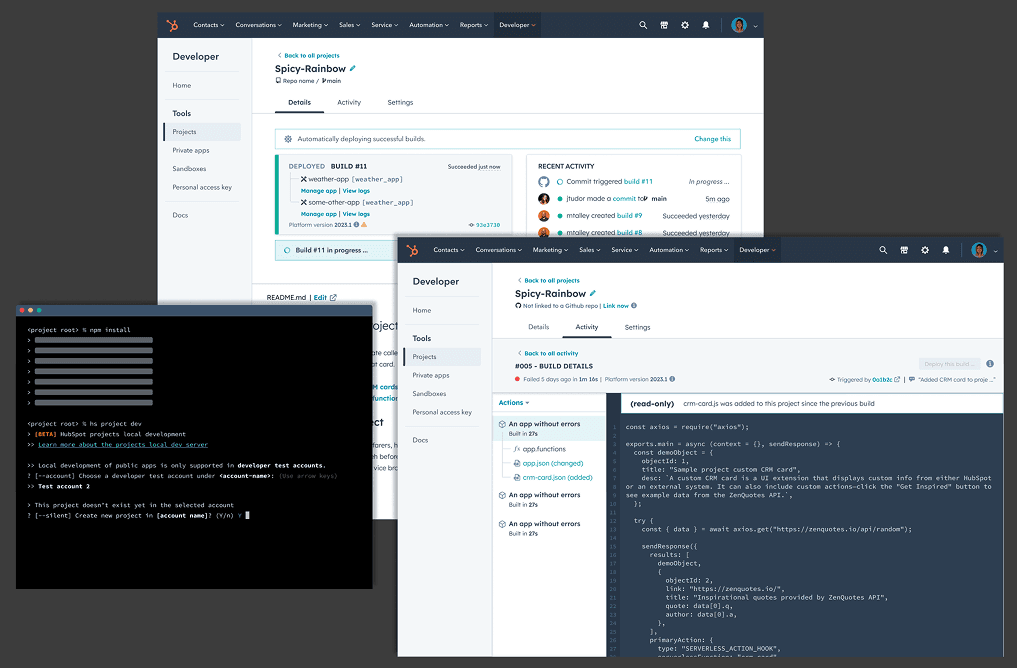The width and height of the screenshot is (1017, 668).
Task: Switch to the Details tab
Action: 538,327
